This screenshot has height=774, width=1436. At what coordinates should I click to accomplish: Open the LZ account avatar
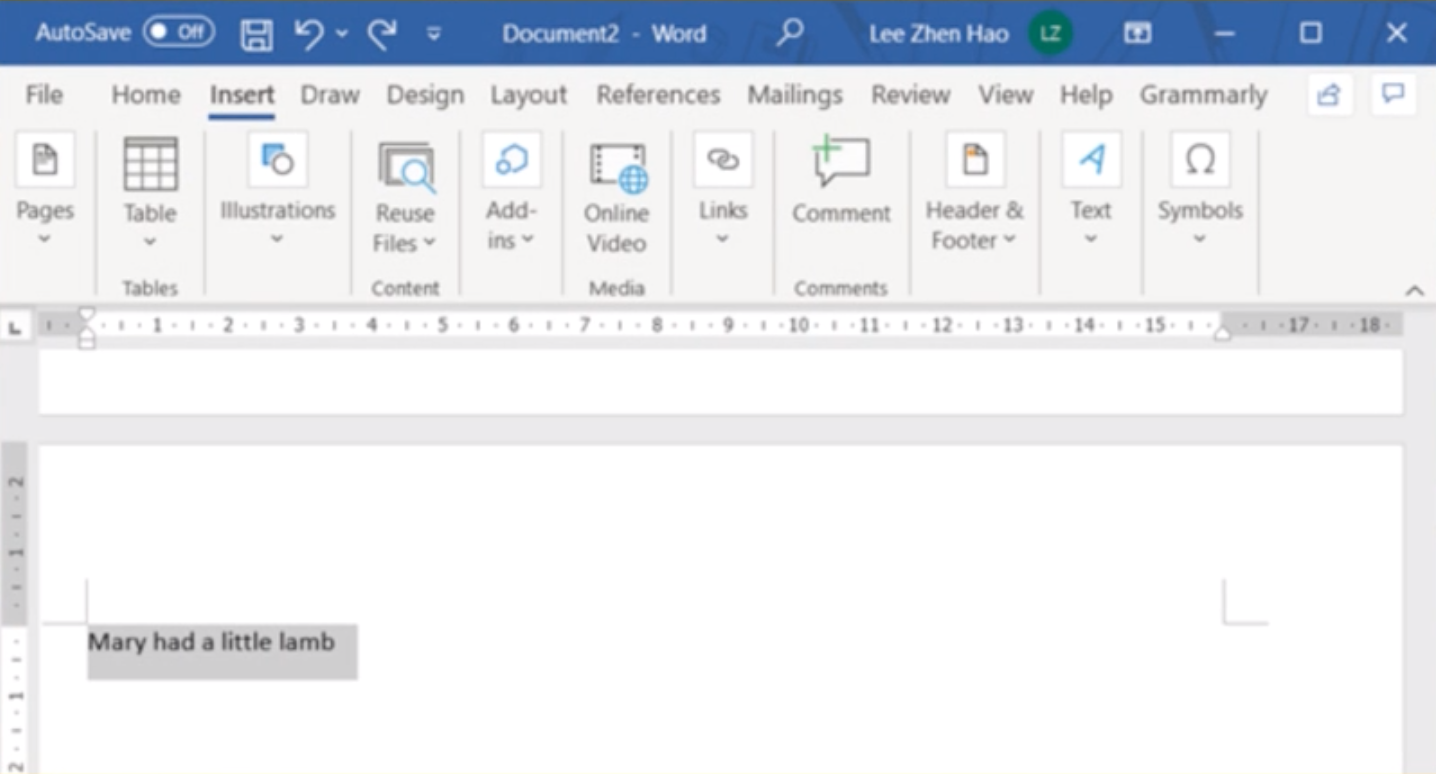(x=1050, y=33)
